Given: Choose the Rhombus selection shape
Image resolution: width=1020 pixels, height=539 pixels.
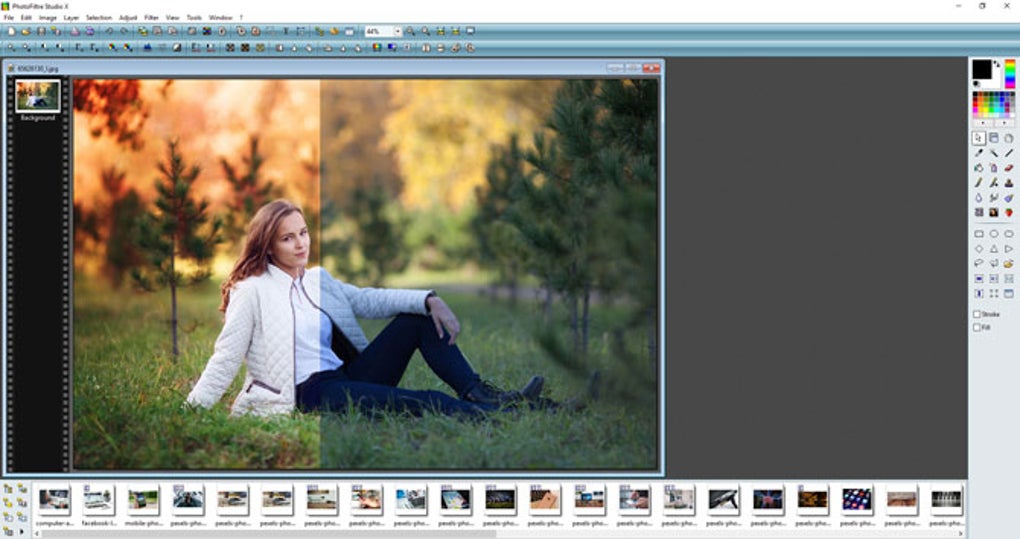Looking at the screenshot, I should 979,248.
